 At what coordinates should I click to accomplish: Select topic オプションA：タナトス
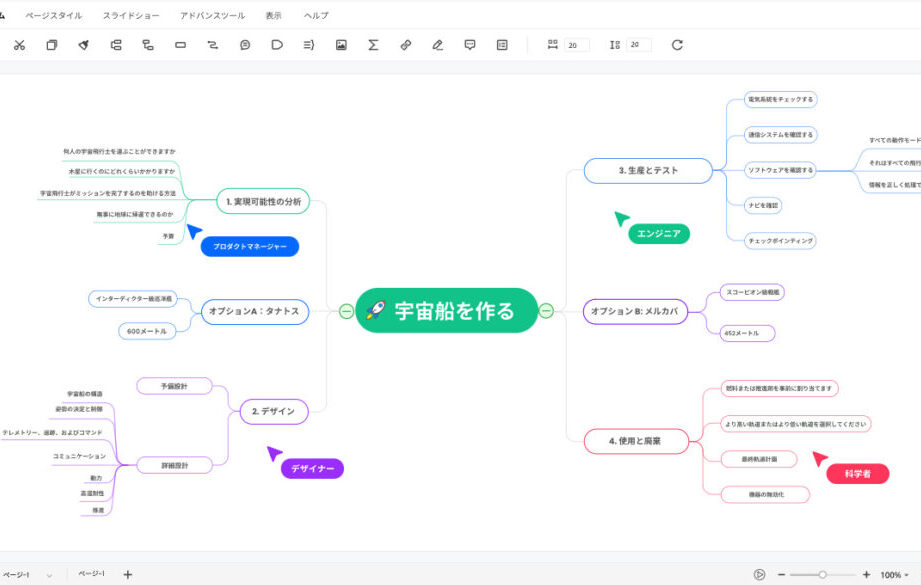pyautogui.click(x=254, y=311)
